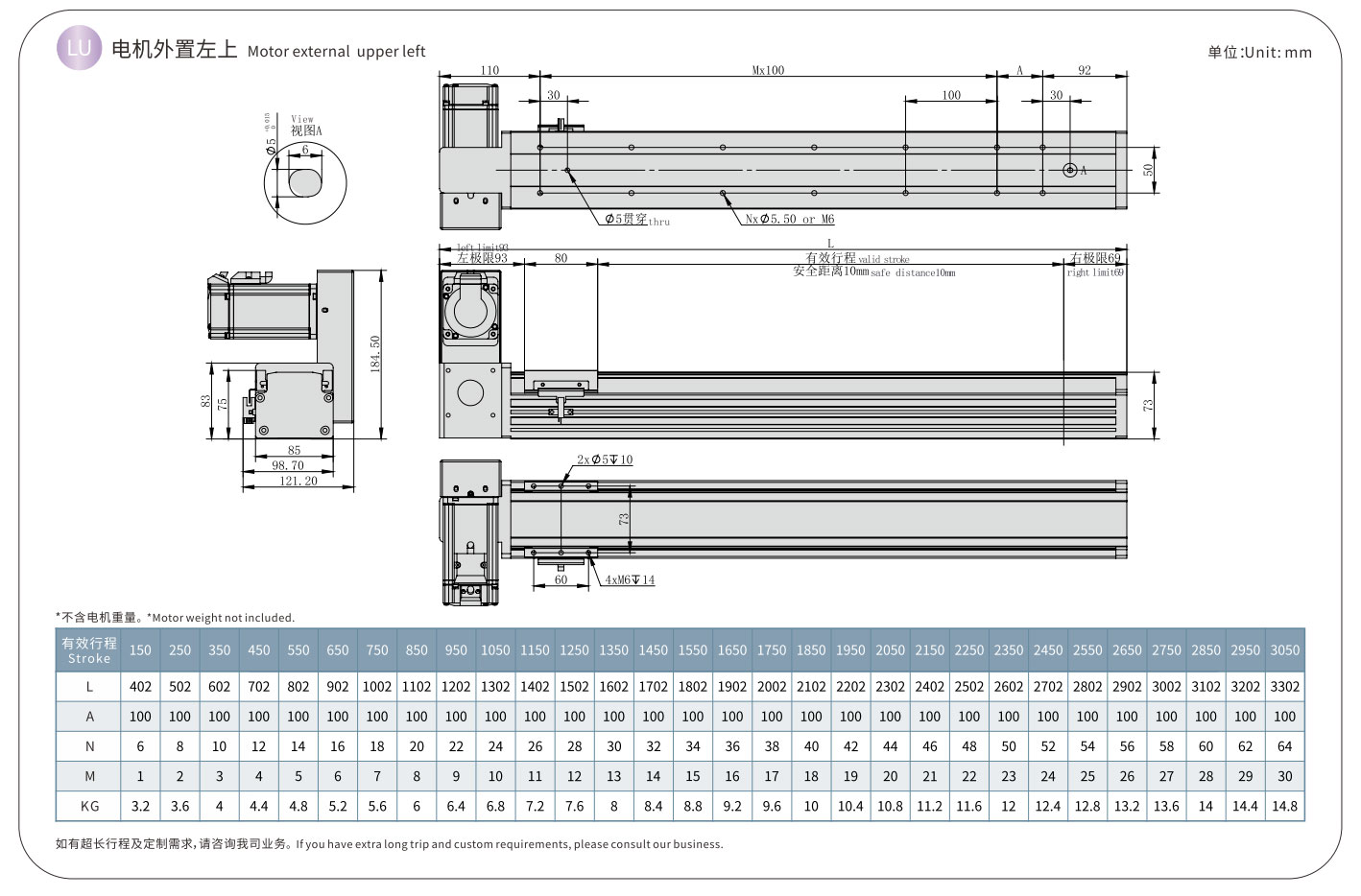The height and width of the screenshot is (896, 1361).
Task: Click the 'Mx100' dimension label
Action: click(x=768, y=70)
